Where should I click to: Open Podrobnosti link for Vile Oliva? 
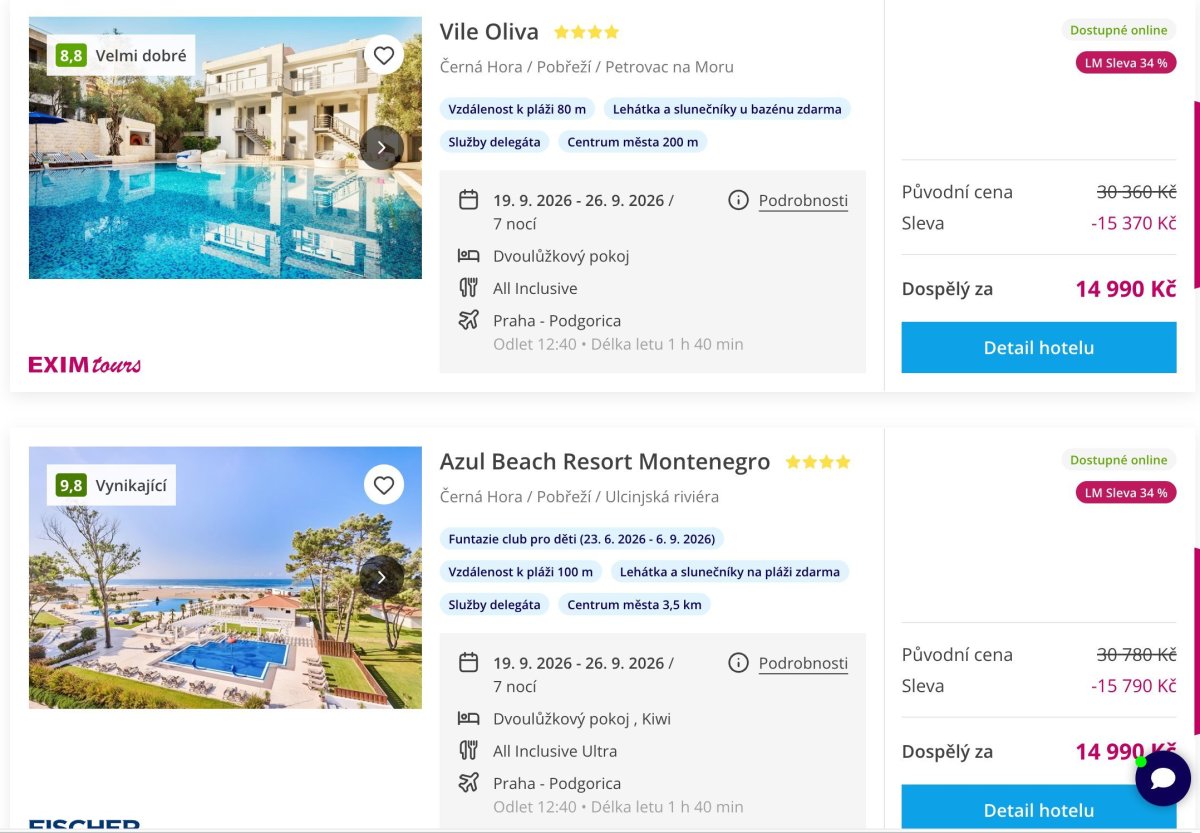803,200
